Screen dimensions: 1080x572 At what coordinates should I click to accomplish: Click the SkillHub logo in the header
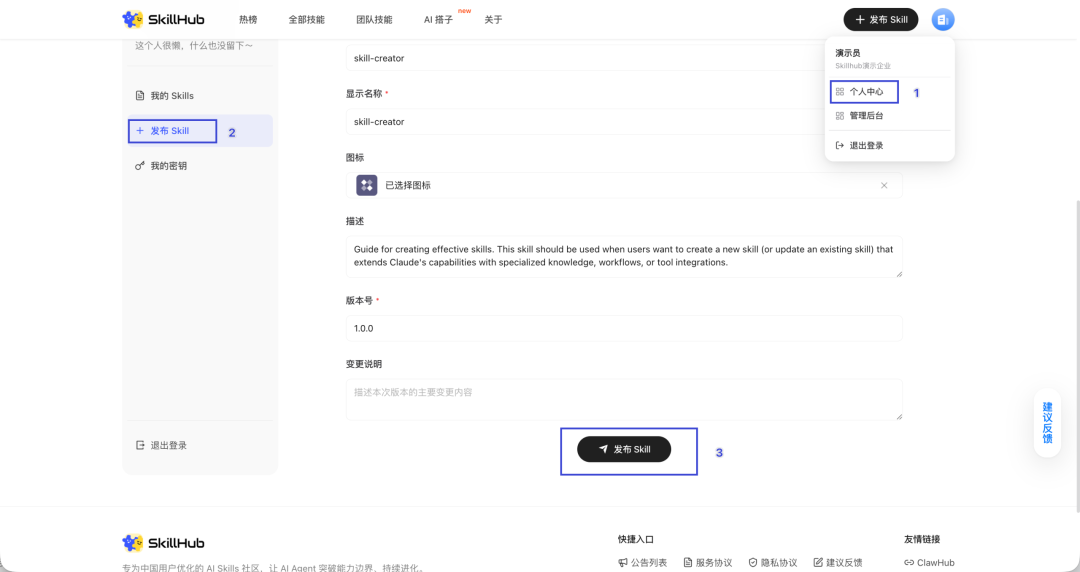[x=163, y=19]
